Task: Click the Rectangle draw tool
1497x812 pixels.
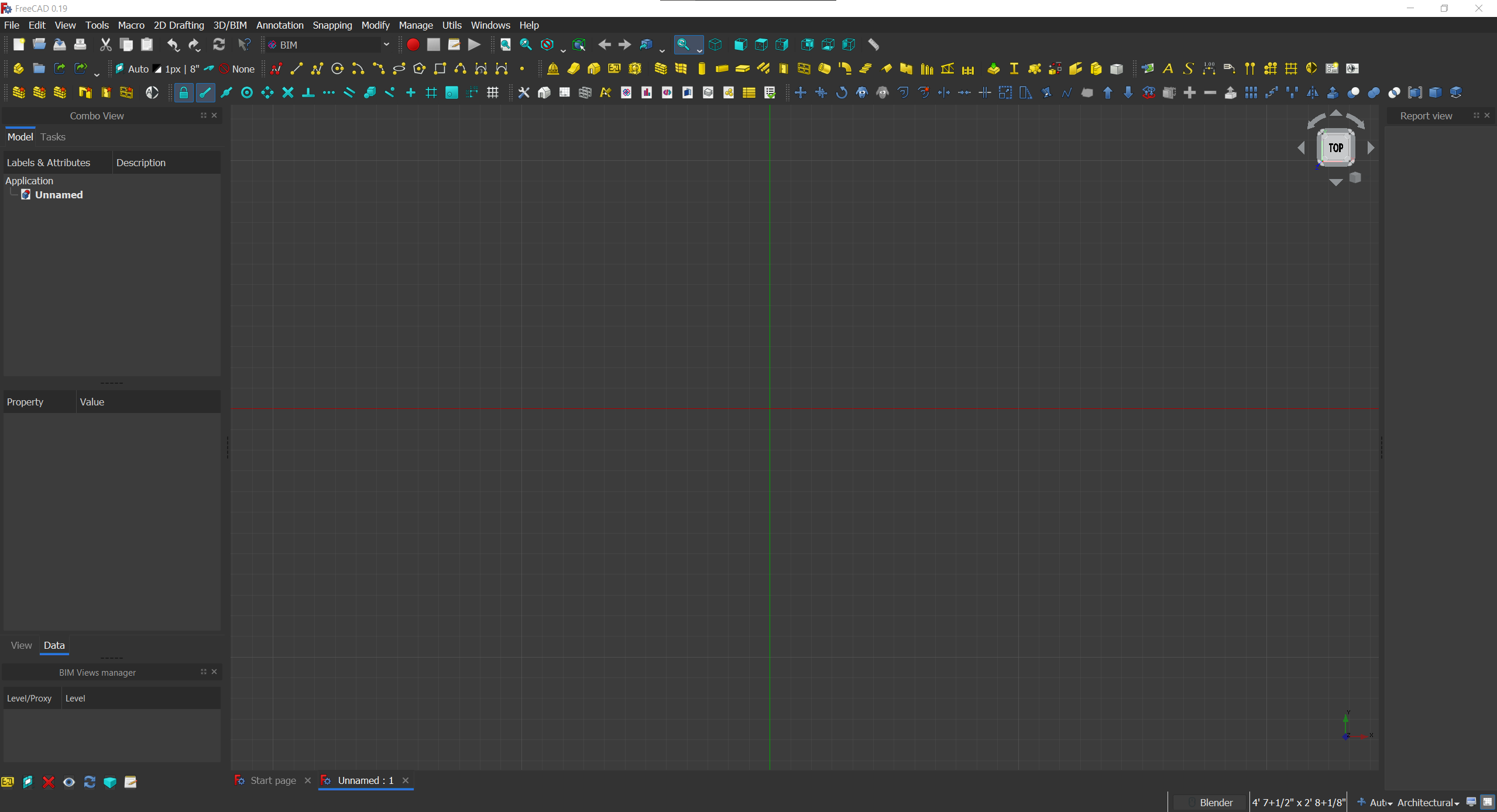Action: (440, 69)
